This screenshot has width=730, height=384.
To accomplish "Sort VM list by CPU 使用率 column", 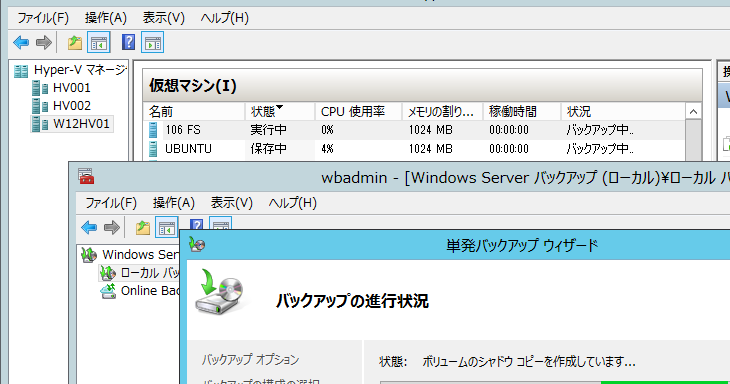I will (x=358, y=112).
